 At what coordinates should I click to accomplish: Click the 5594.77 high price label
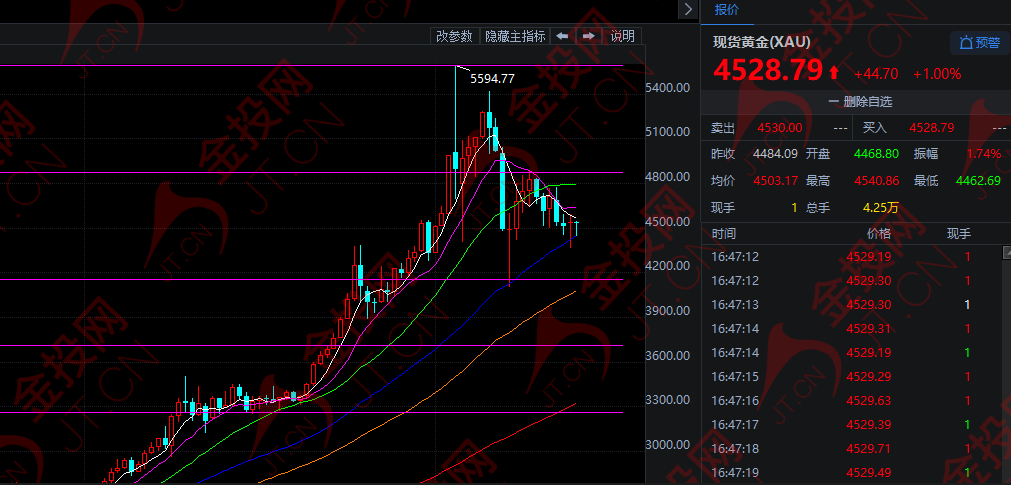coord(492,79)
